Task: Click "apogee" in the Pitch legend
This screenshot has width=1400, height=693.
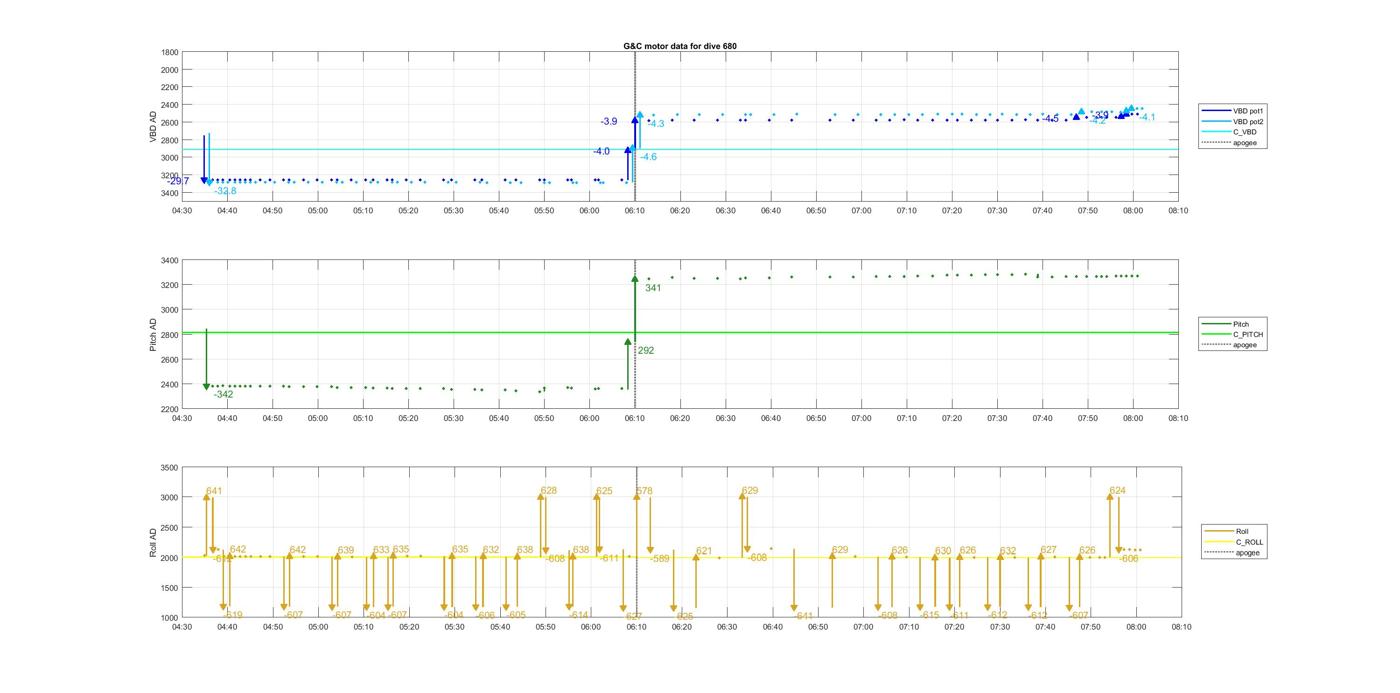Action: coord(1245,345)
